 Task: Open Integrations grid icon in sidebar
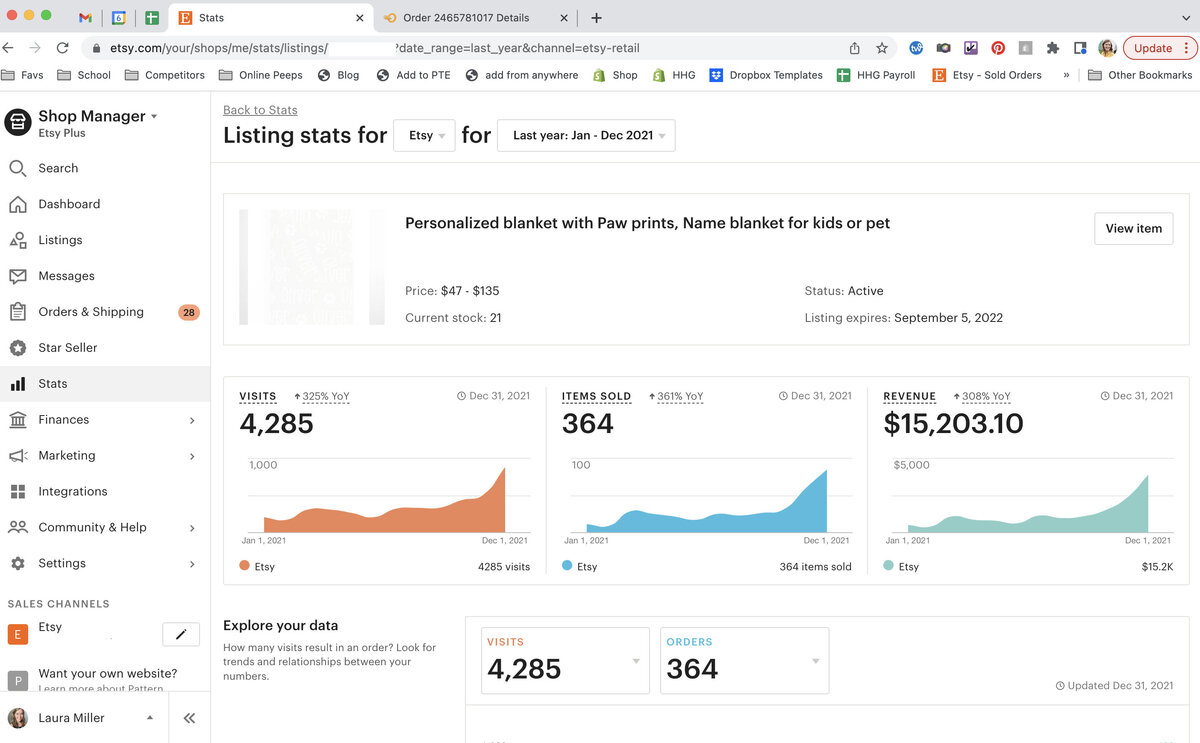(18, 492)
